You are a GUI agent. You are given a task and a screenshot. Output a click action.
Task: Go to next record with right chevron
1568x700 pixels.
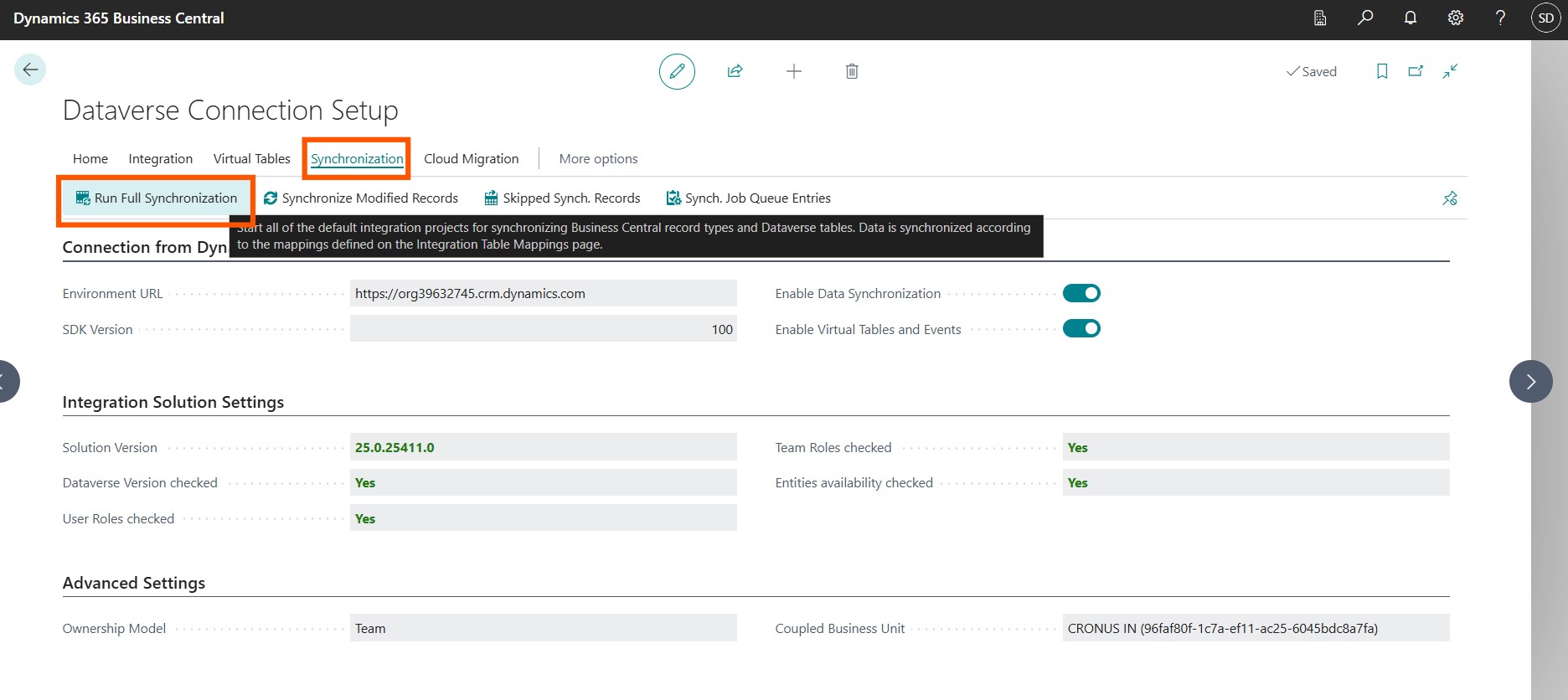[x=1530, y=382]
